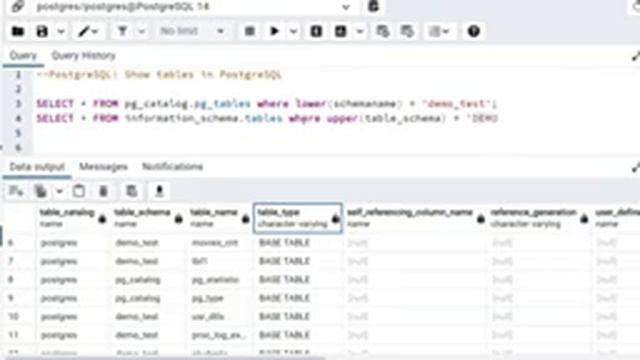Click pg_catalog schema cell in row 8
640x360 pixels.
(x=148, y=280)
